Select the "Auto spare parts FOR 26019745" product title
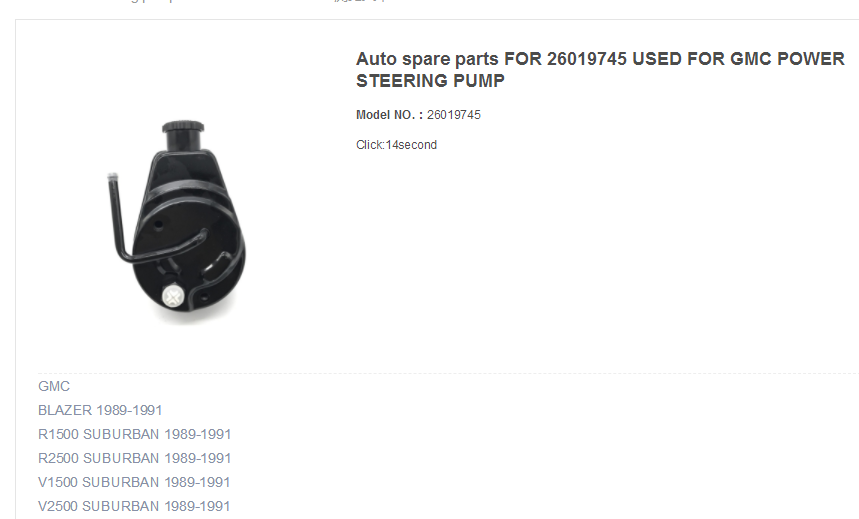The image size is (859, 519). tap(600, 70)
